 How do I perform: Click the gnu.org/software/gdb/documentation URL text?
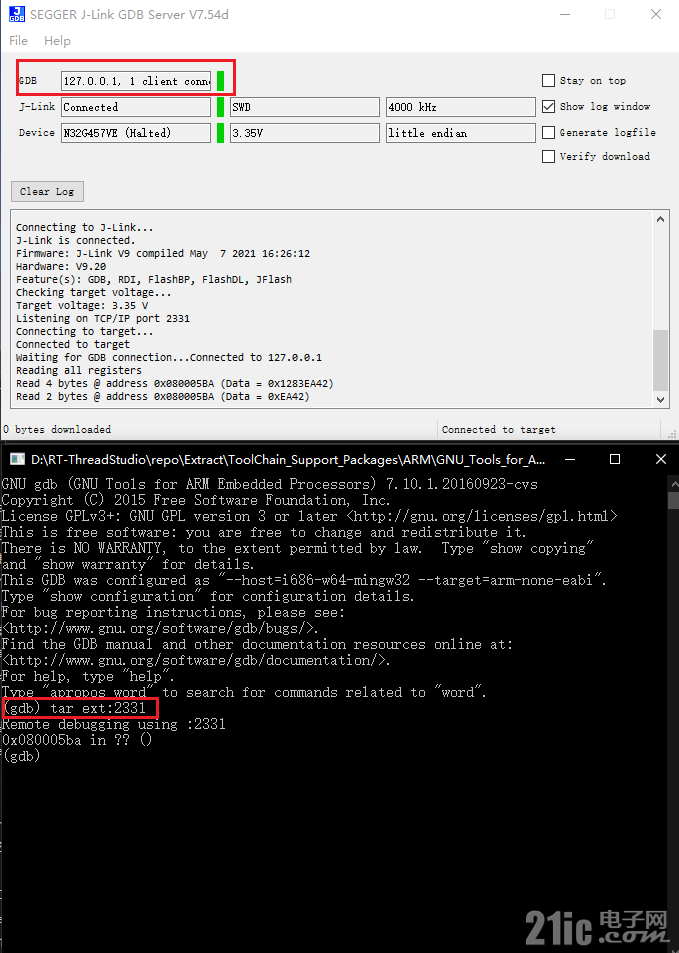[196, 660]
